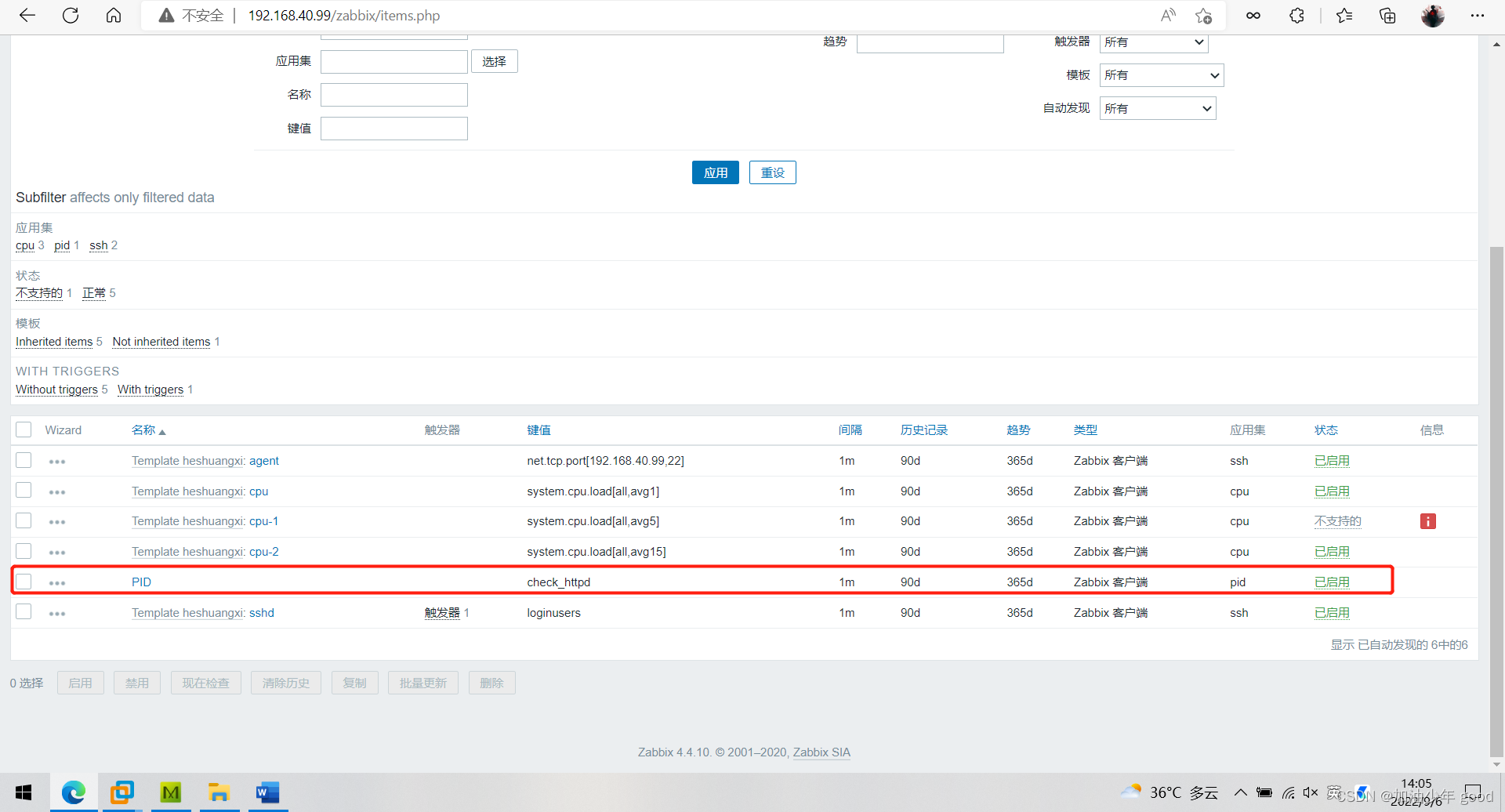Check the cpu-1 item checkbox

coord(24,520)
